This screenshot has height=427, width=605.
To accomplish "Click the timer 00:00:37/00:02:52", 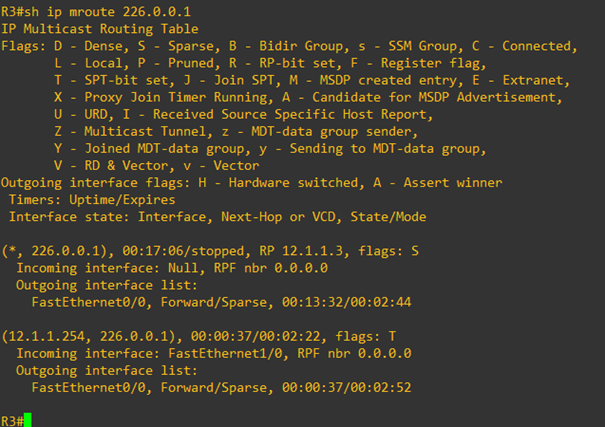I will pos(346,387).
